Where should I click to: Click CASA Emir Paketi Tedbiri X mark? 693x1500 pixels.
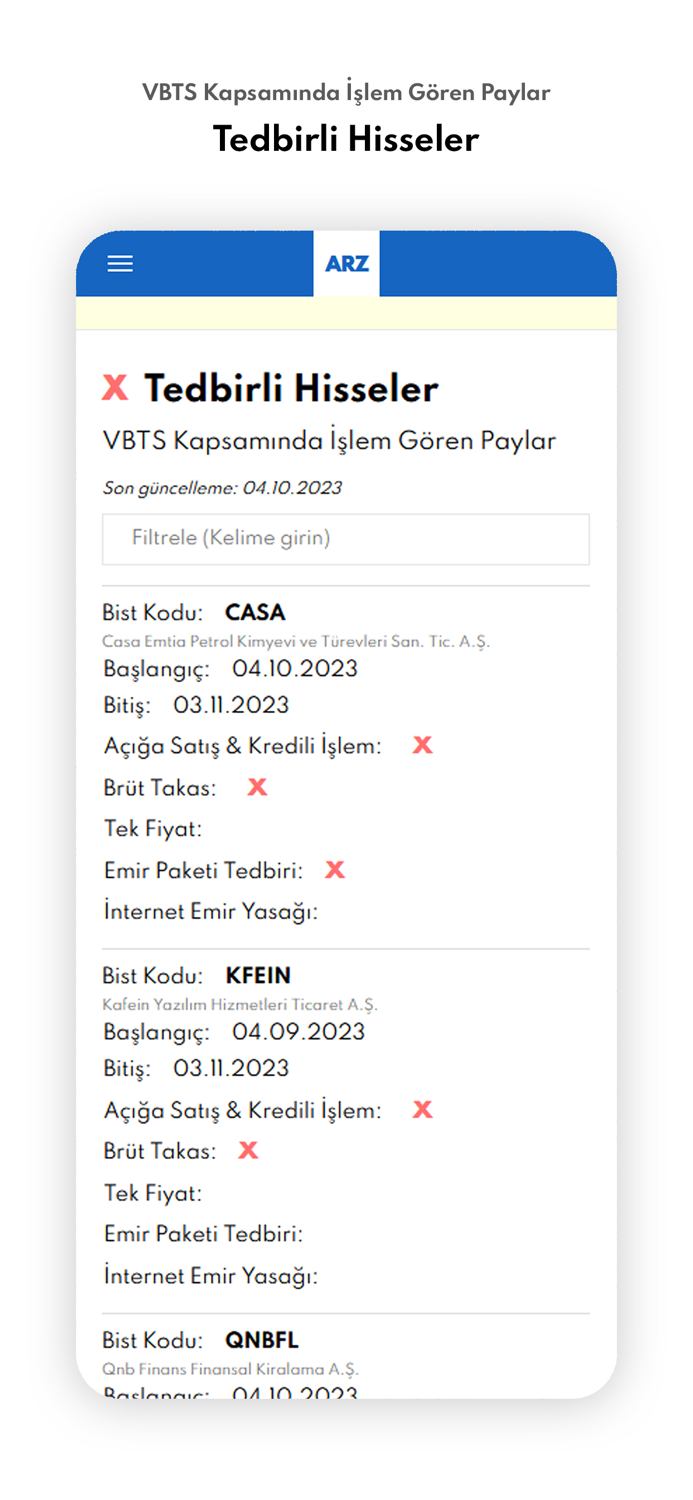coord(335,870)
